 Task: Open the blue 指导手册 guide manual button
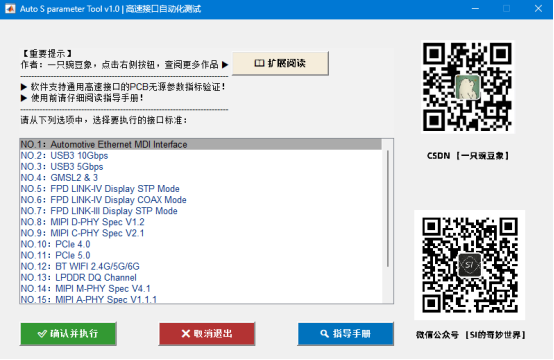tap(346, 334)
